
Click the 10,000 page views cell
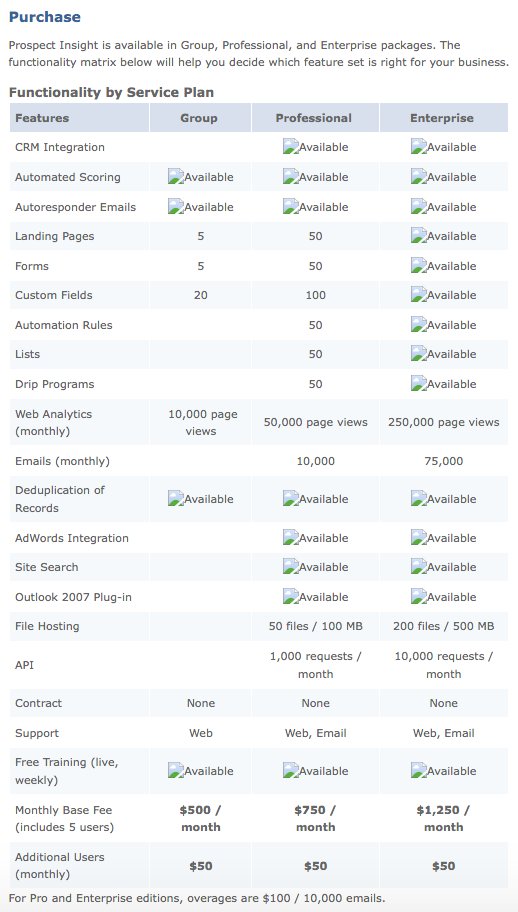click(202, 422)
